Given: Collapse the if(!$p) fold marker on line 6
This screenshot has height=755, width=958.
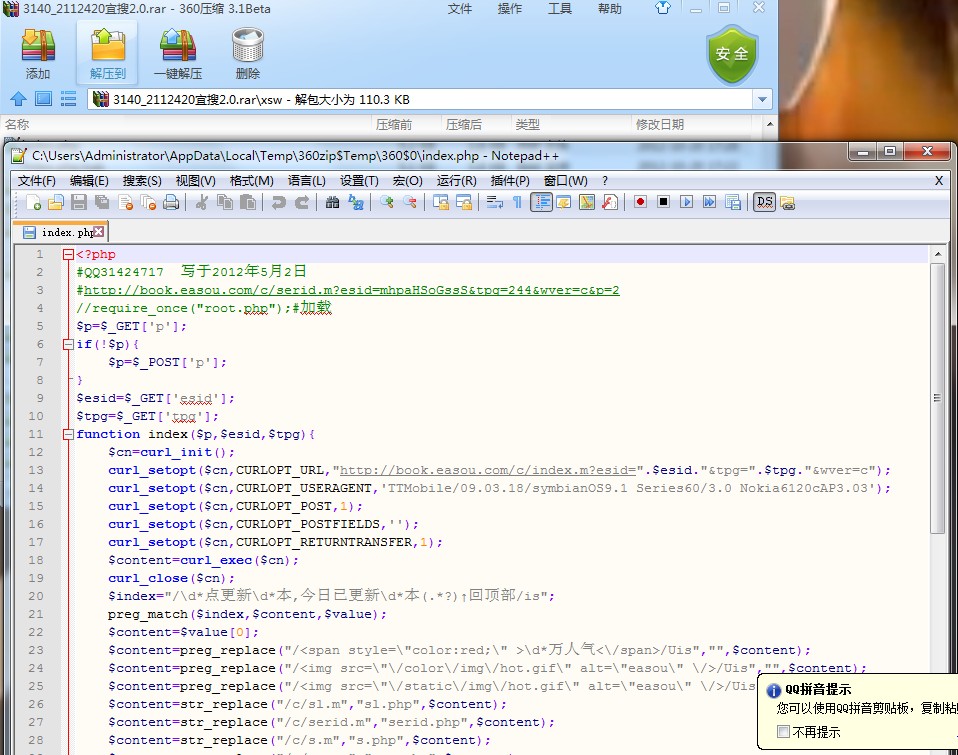Looking at the screenshot, I should 68,344.
